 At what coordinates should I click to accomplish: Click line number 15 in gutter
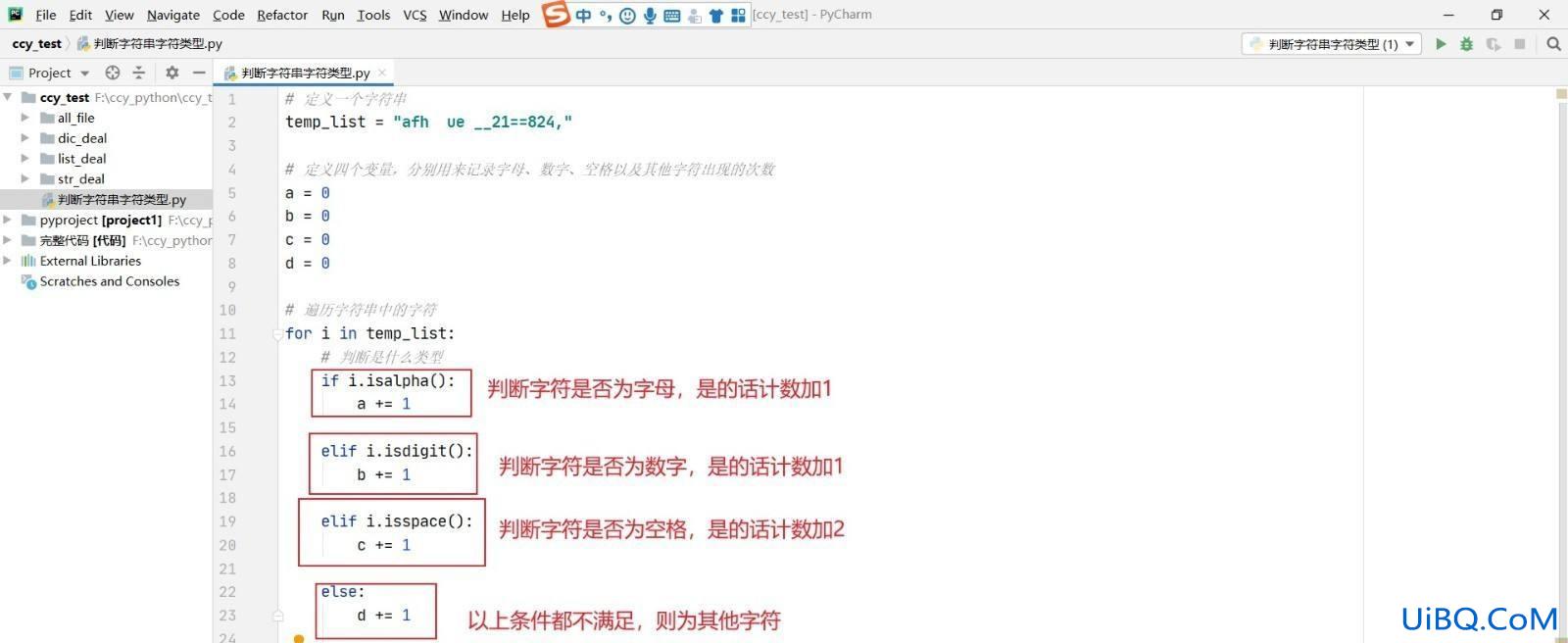(x=227, y=427)
